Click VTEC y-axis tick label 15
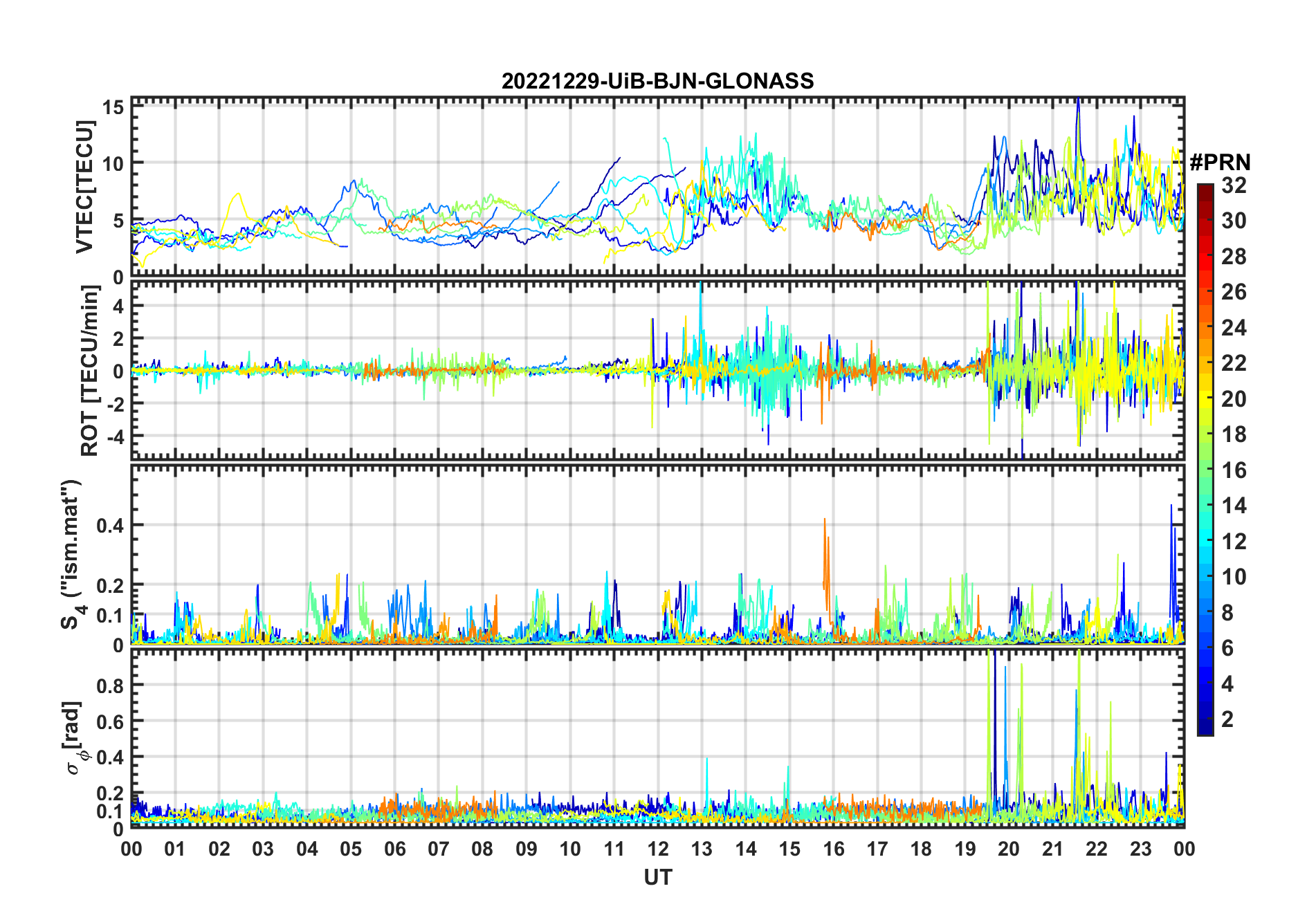Screen dimensions: 1316x920 click(113, 107)
